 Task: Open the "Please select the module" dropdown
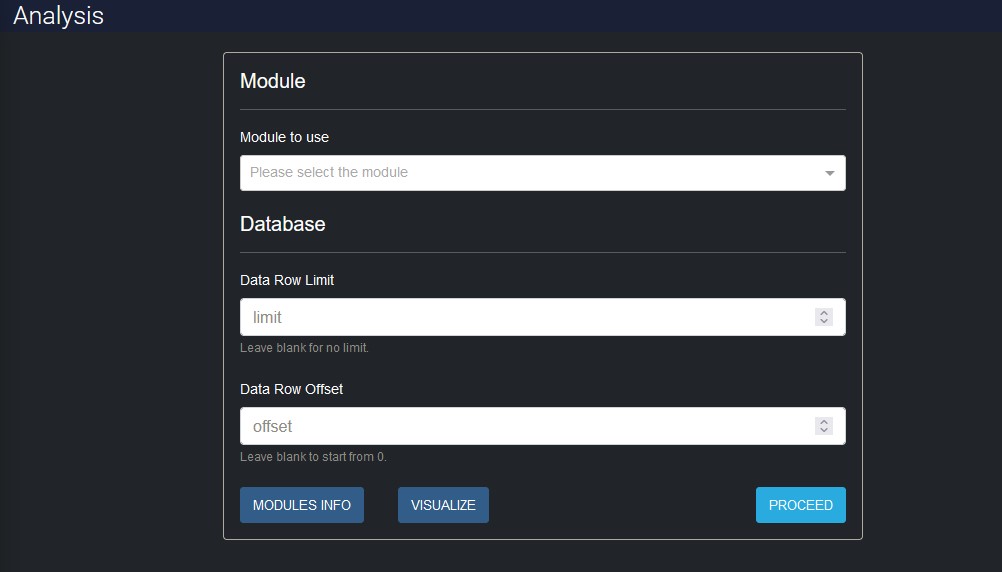click(x=530, y=172)
